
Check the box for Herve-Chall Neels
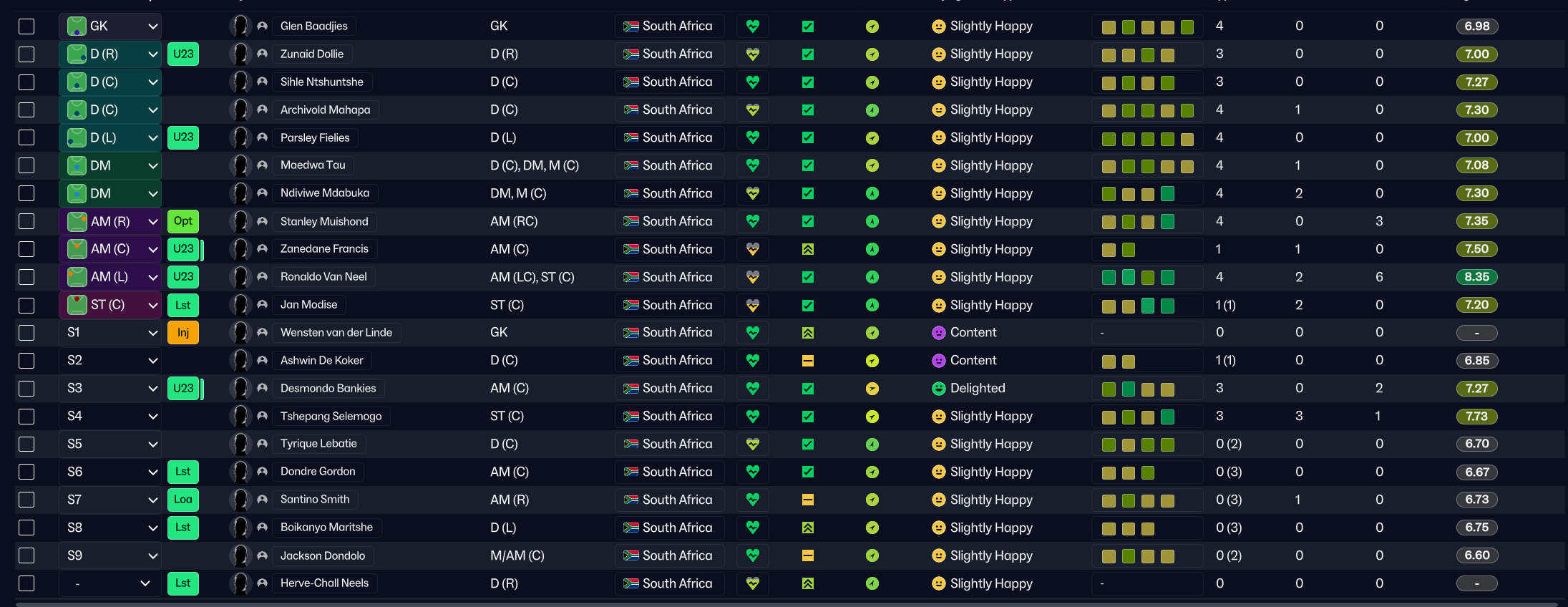26,583
